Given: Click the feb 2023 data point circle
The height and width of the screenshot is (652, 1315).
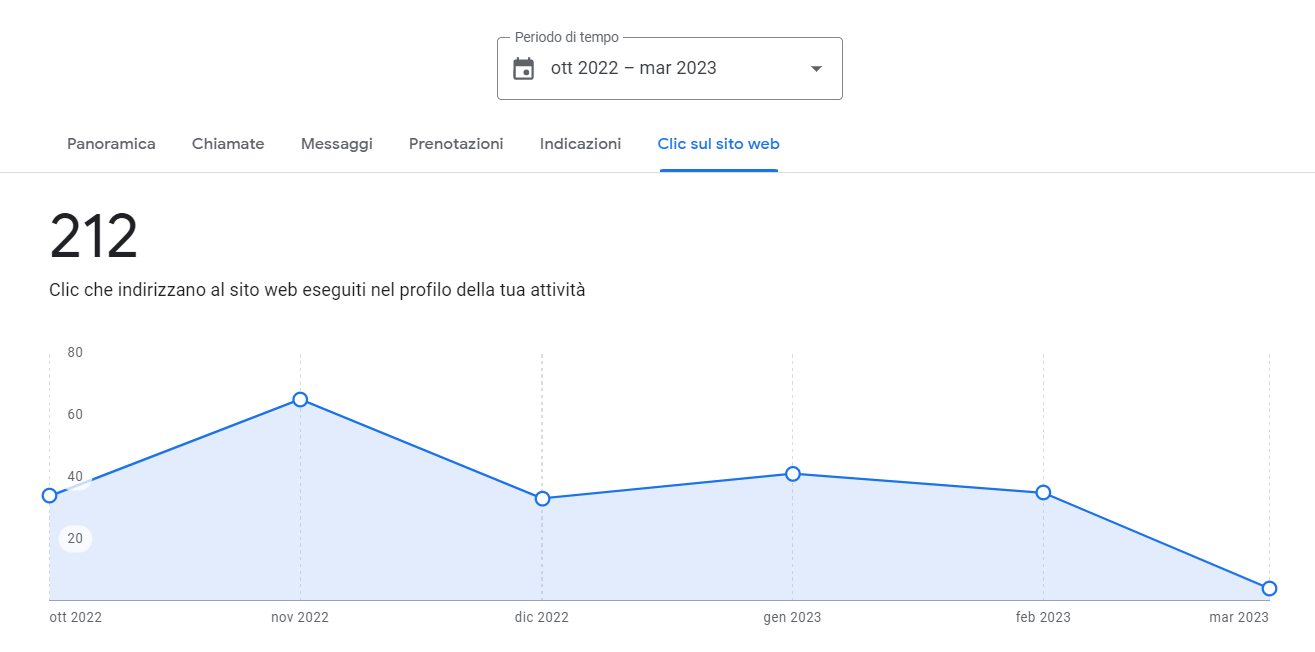Looking at the screenshot, I should (1043, 493).
